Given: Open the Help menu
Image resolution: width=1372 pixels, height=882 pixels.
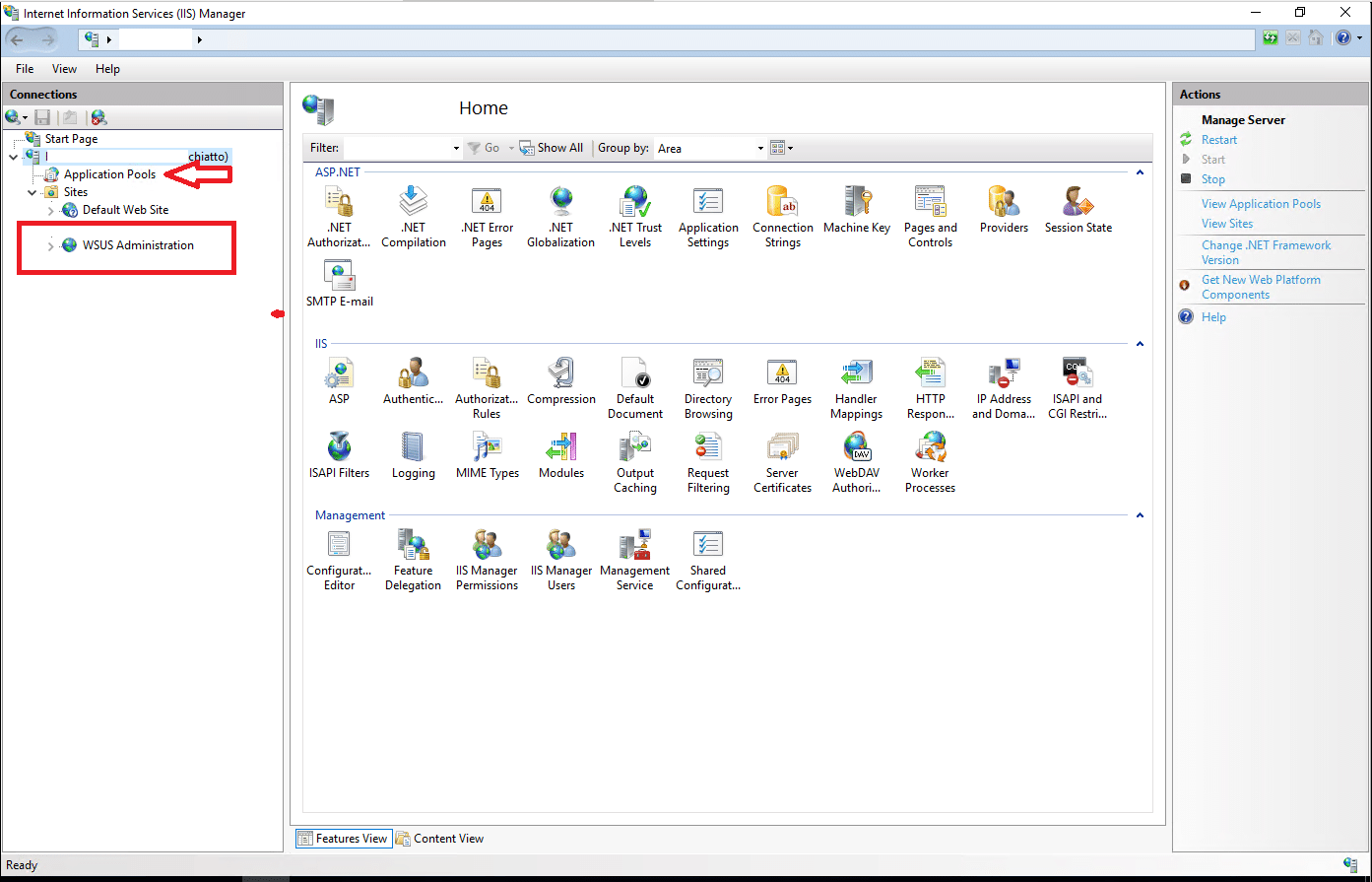Looking at the screenshot, I should pyautogui.click(x=107, y=69).
